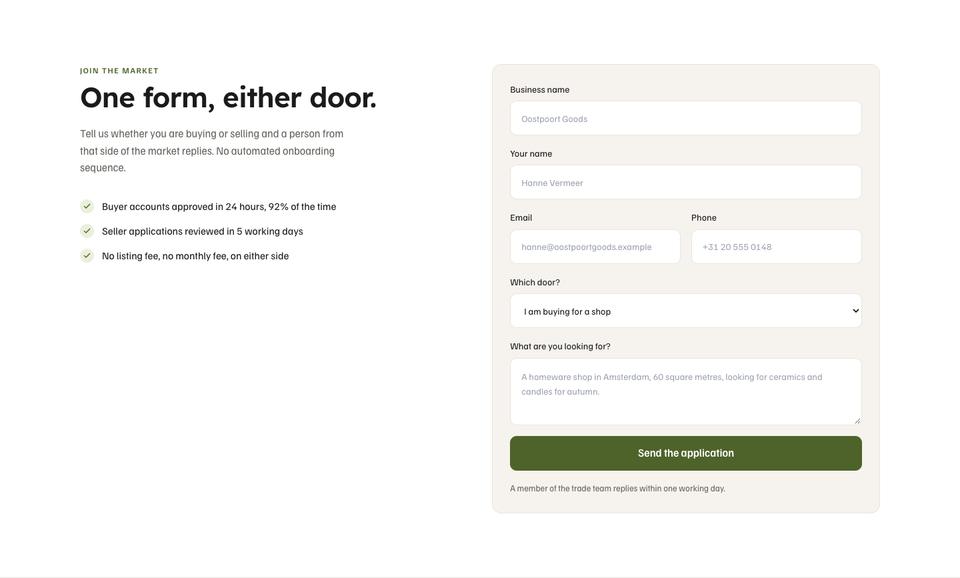Click the checkmark icon beside Seller applications
The image size is (960, 578).
point(87,231)
